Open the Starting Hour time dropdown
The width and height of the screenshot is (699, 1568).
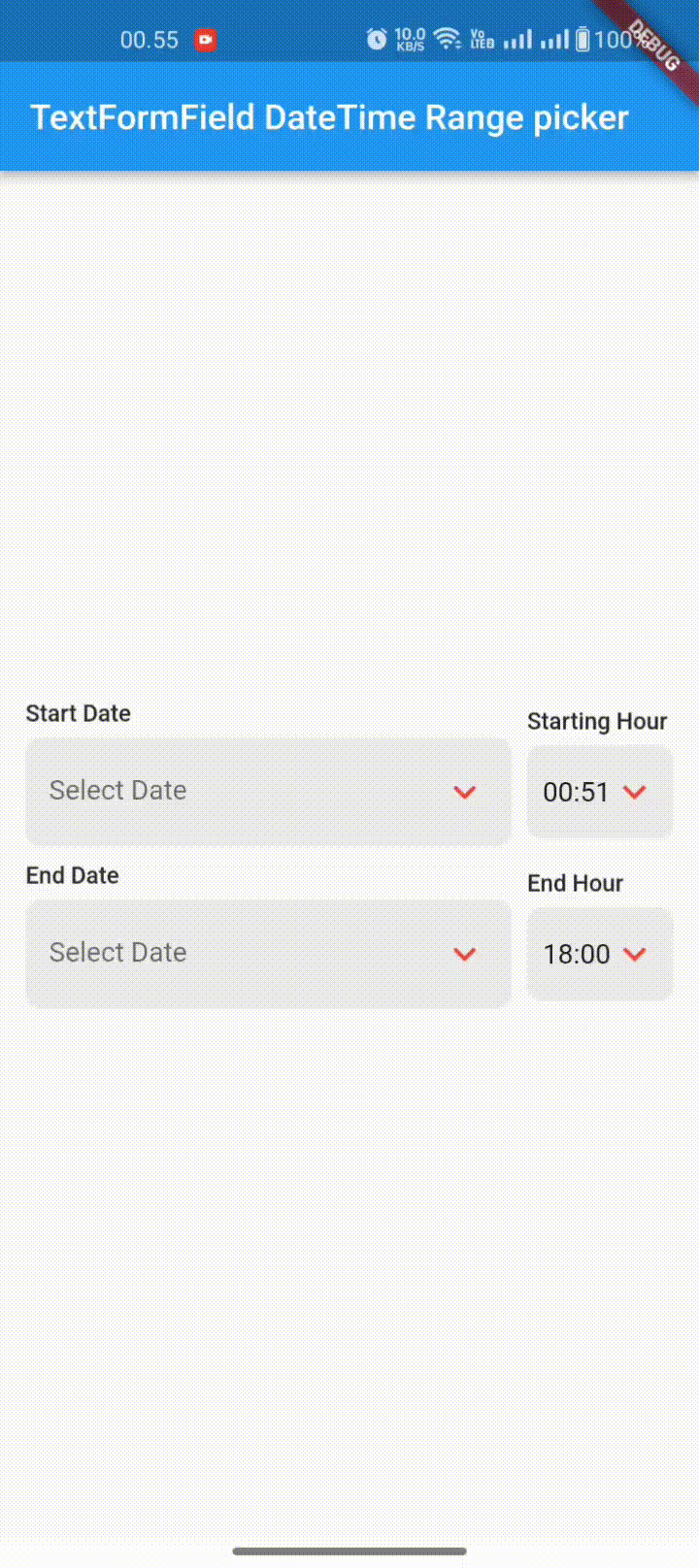[633, 792]
